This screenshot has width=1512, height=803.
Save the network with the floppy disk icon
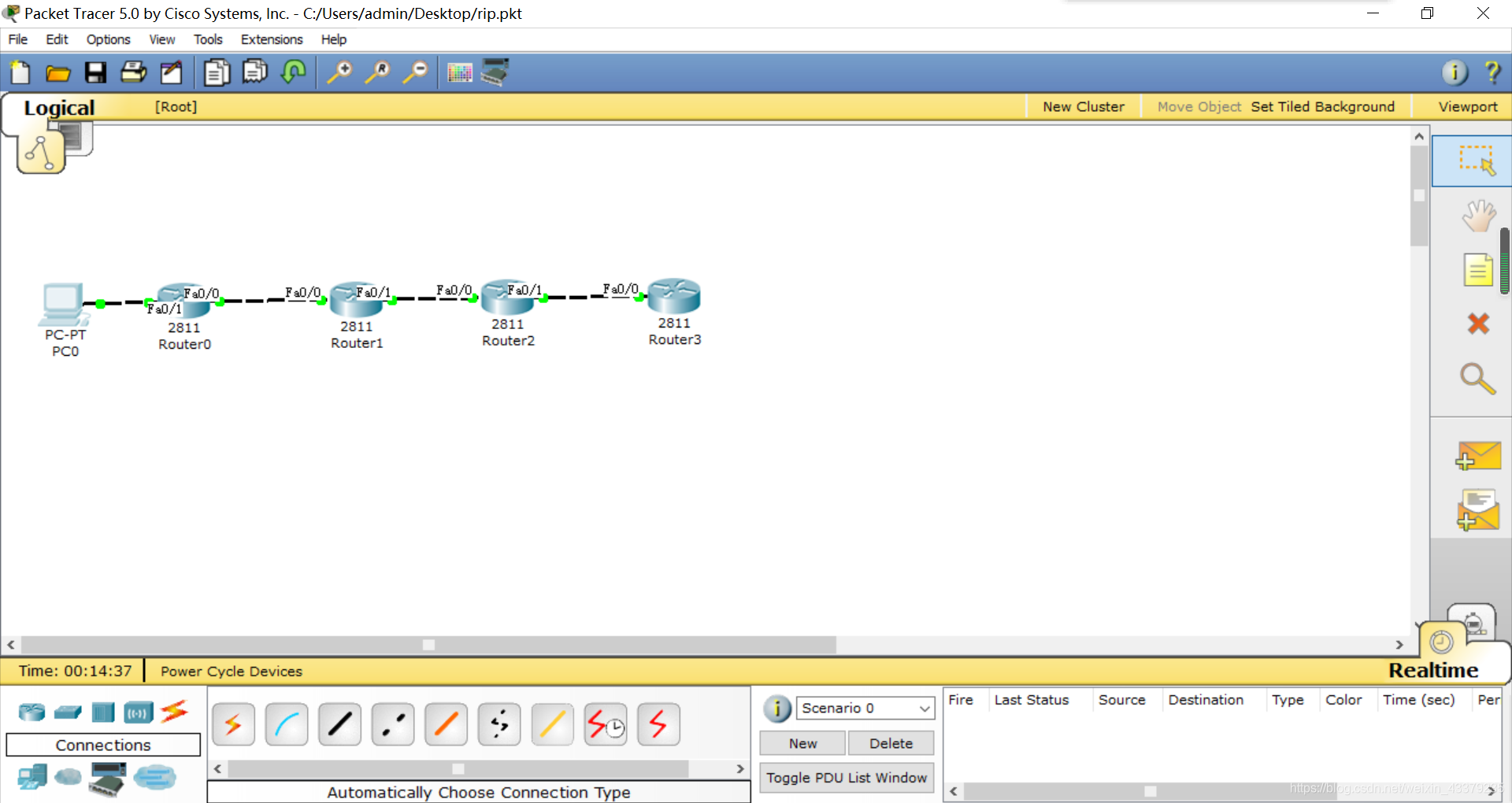[96, 72]
